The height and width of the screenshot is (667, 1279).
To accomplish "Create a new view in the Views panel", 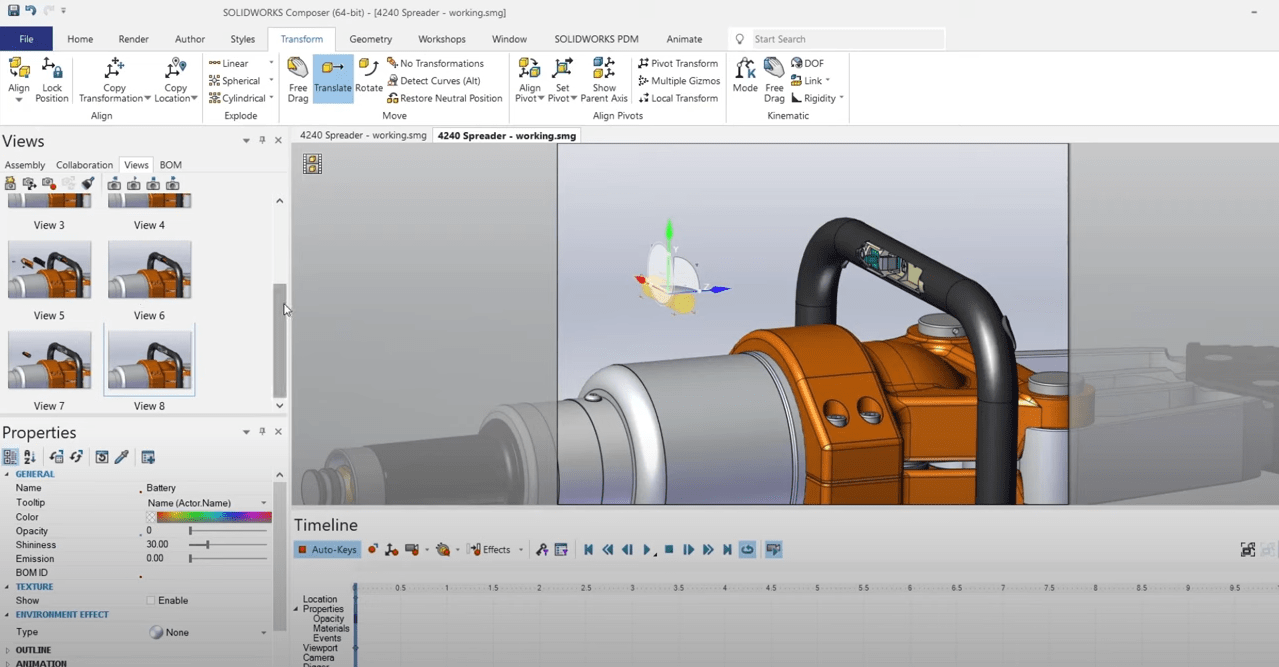I will point(10,183).
